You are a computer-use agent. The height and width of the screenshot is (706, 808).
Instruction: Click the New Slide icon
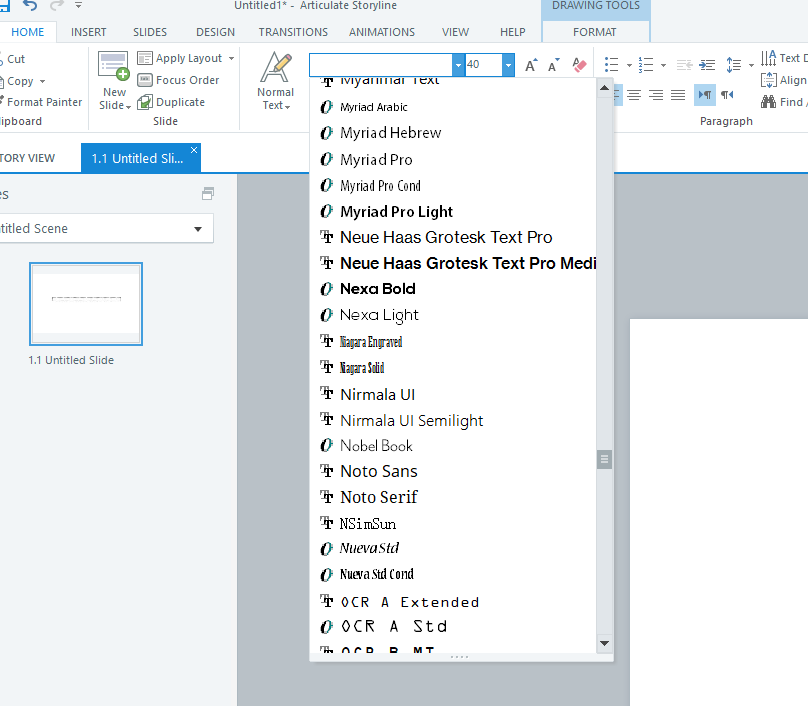coord(113,66)
